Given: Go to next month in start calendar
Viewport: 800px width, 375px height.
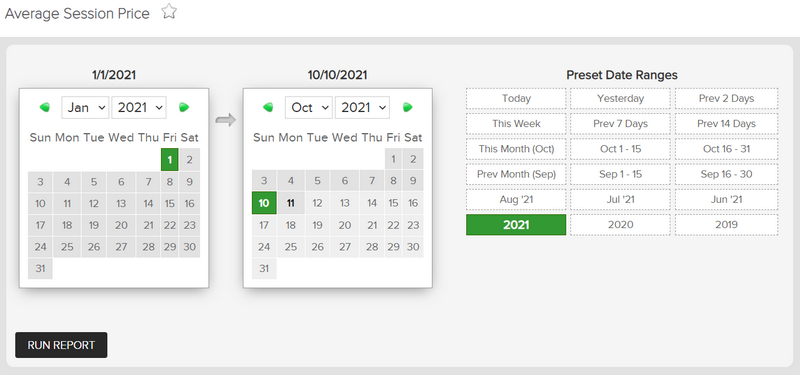Looking at the screenshot, I should pyautogui.click(x=184, y=107).
